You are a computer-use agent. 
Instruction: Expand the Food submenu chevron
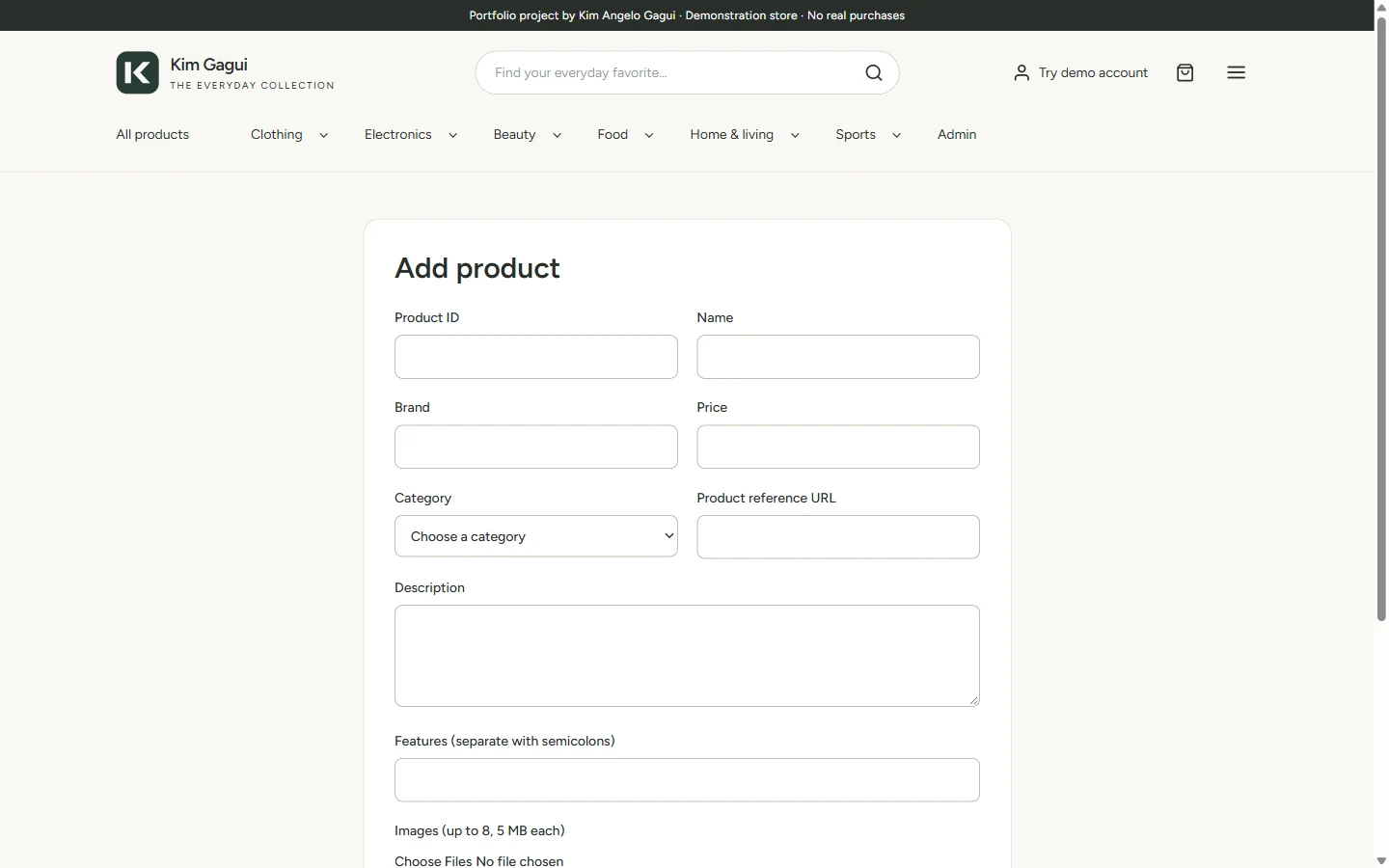pos(649,135)
